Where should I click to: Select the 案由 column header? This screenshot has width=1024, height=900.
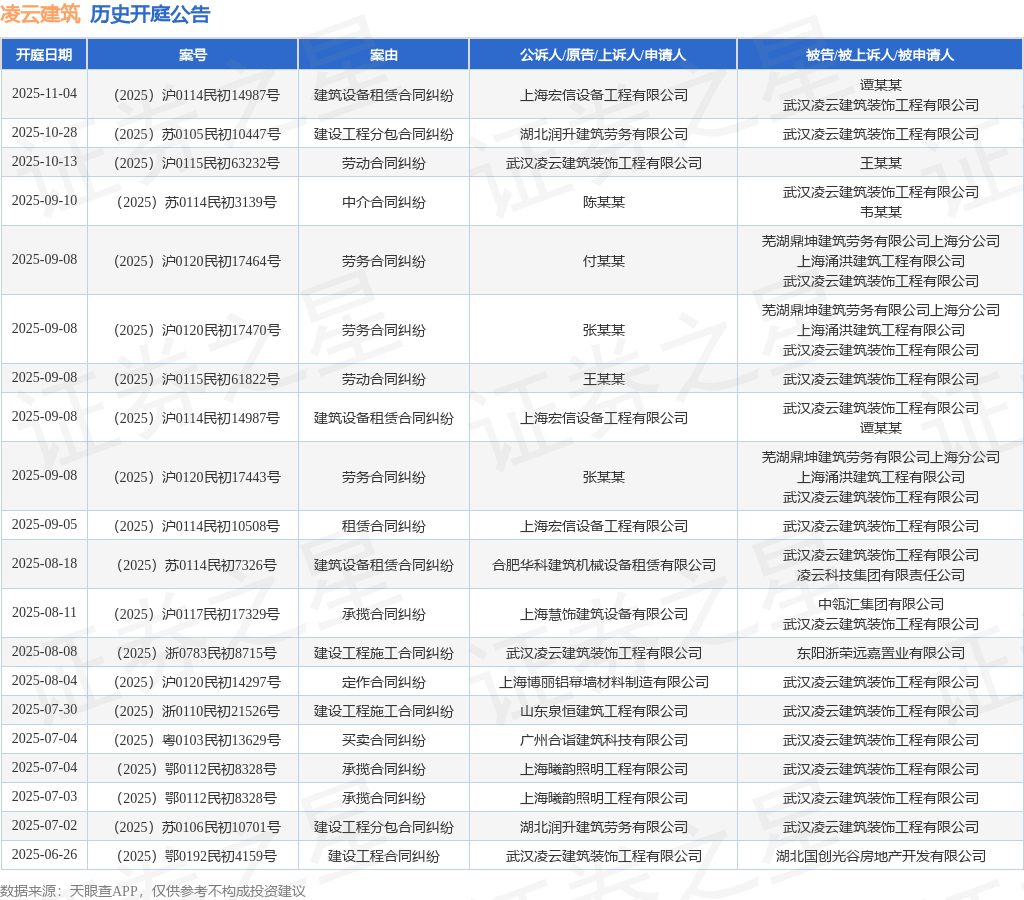(383, 55)
